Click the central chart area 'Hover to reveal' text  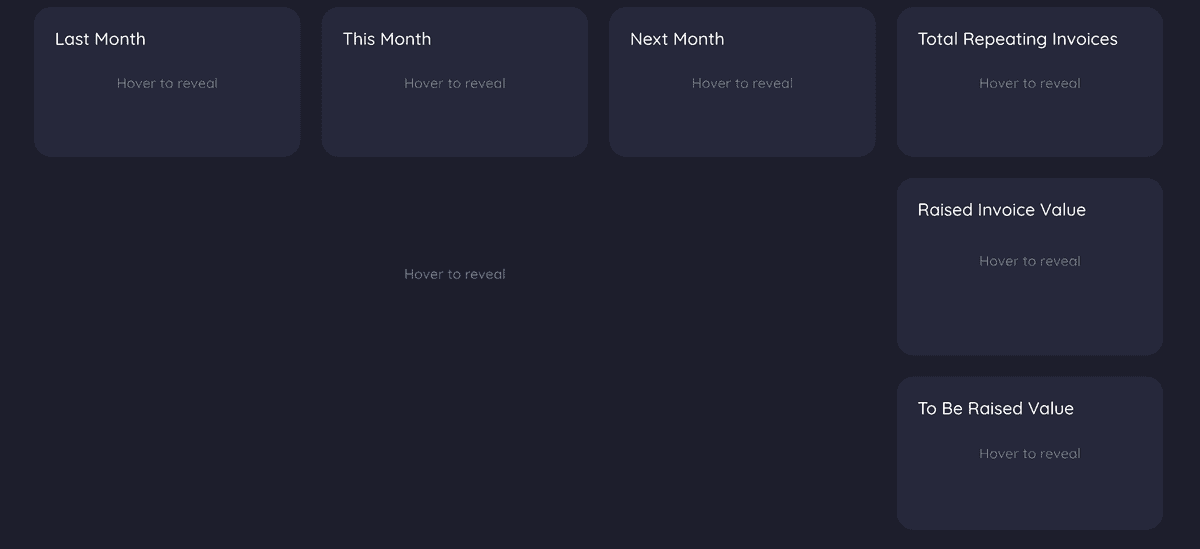455,274
